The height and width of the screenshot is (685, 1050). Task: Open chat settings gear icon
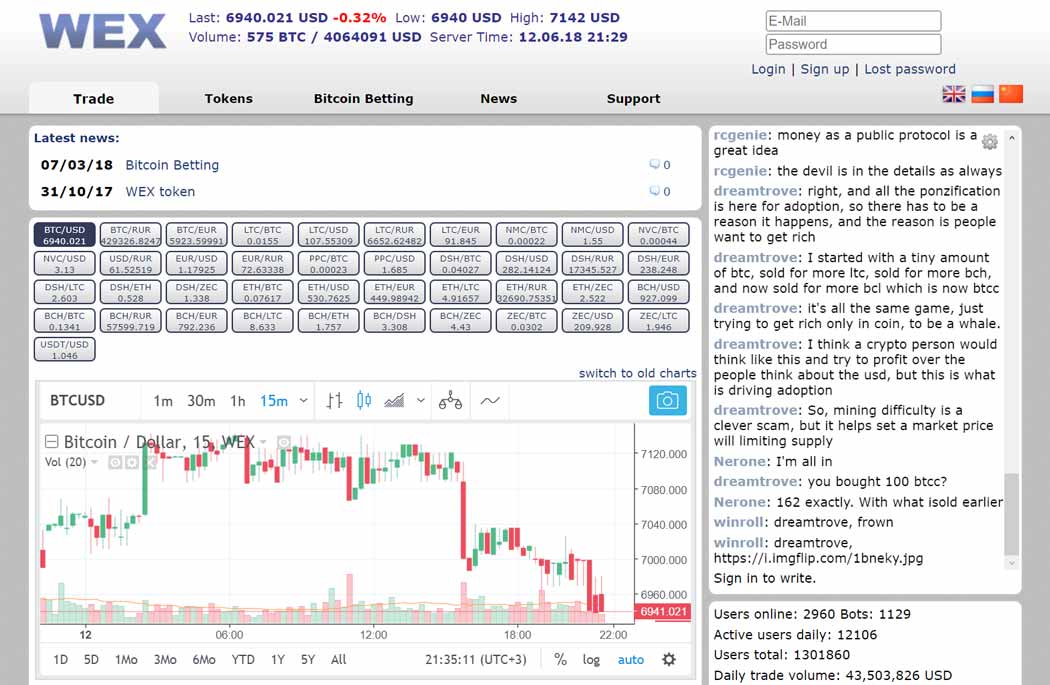[990, 141]
